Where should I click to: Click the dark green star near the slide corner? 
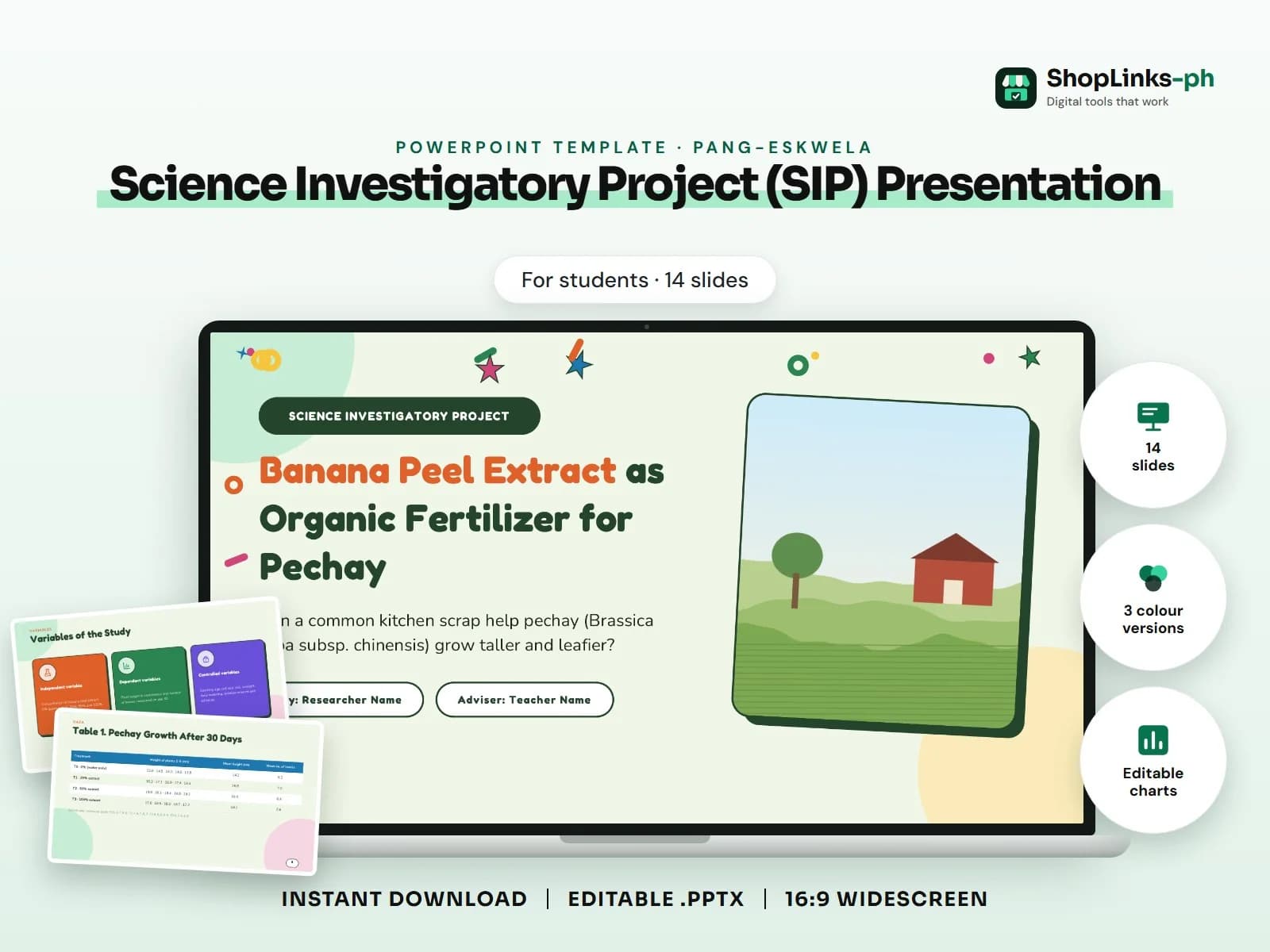1029,357
